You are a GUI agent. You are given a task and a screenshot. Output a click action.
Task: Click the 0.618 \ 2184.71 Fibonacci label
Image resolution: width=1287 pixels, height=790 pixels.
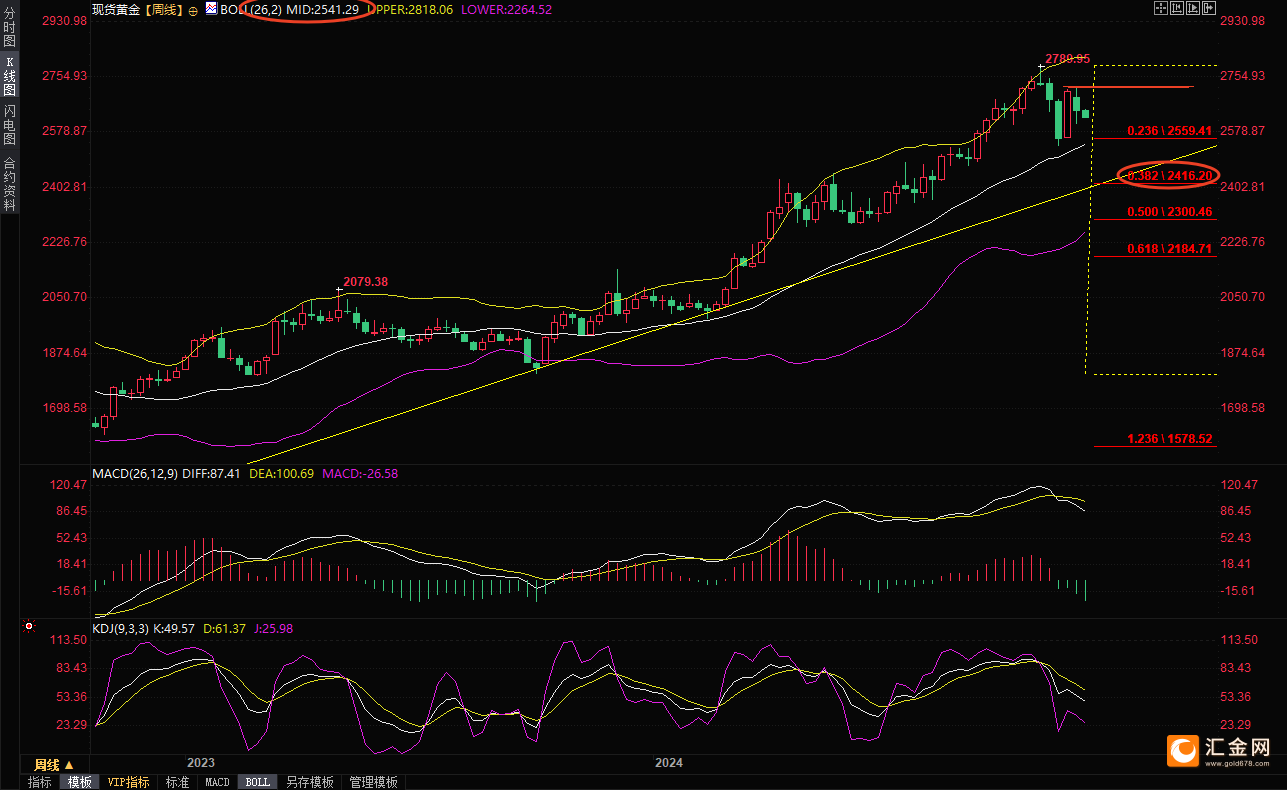pos(1169,248)
